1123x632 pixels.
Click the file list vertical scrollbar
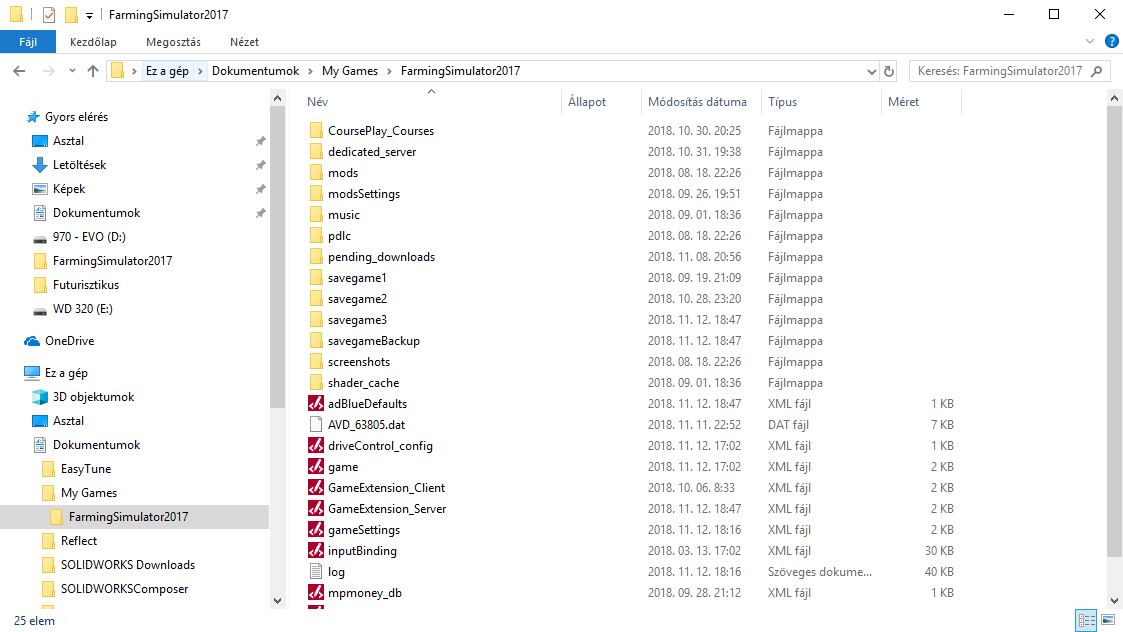pyautogui.click(x=1114, y=332)
